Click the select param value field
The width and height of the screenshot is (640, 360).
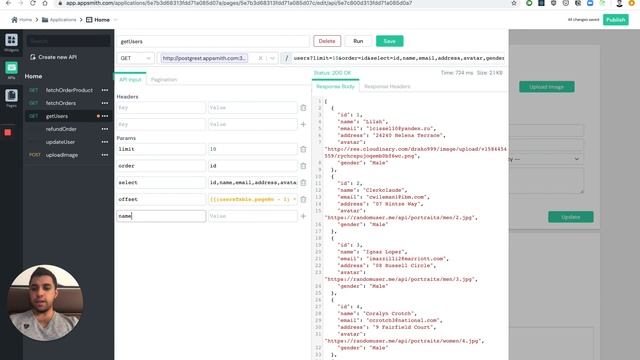point(253,182)
